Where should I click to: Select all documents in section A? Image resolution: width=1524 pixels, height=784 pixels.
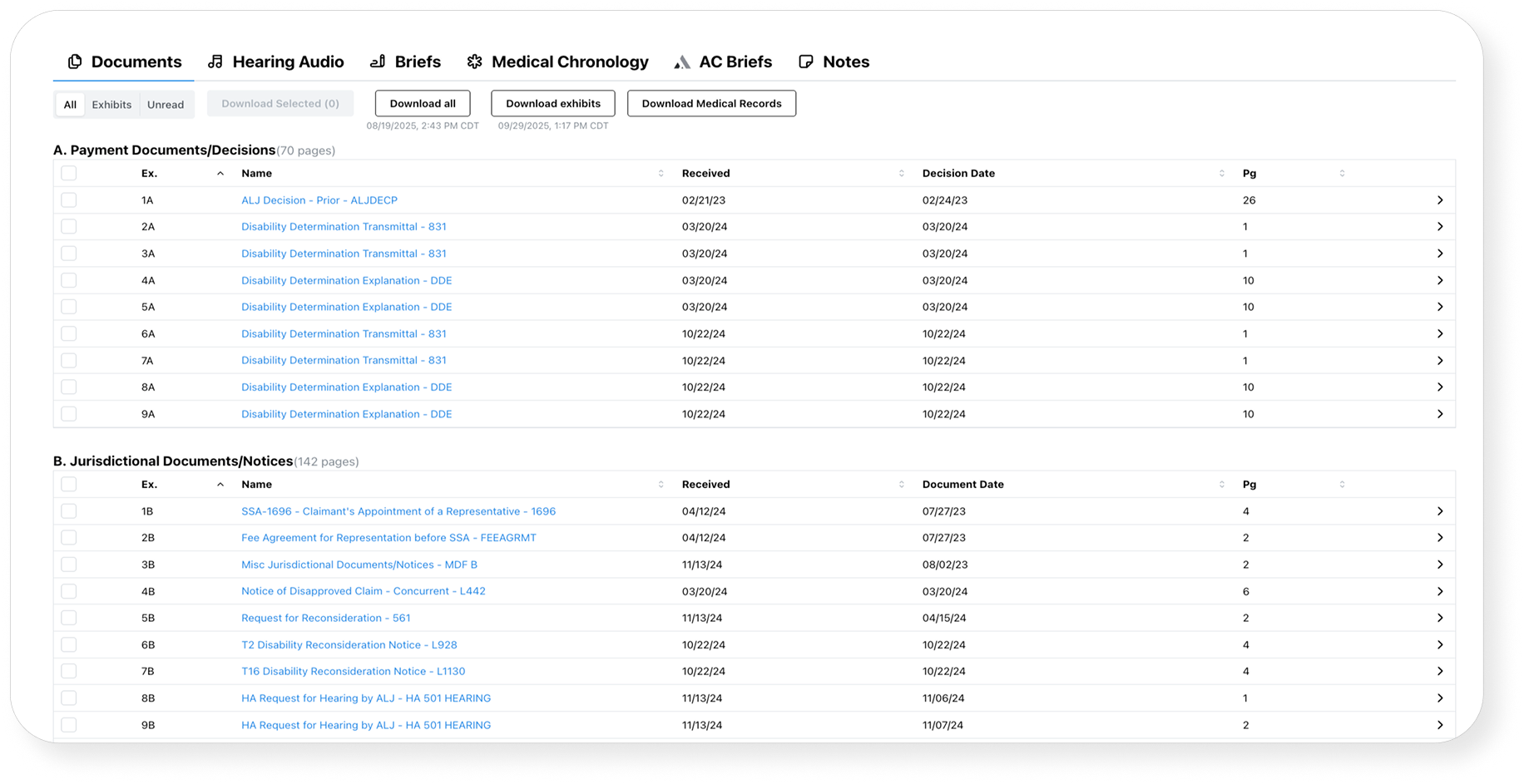click(x=69, y=174)
